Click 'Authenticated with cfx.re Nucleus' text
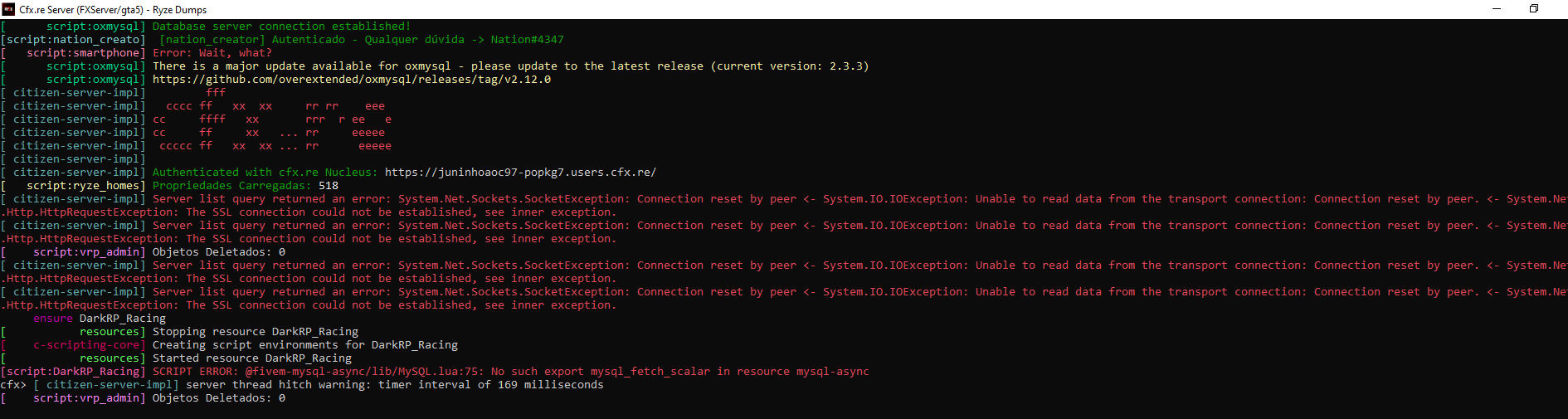 coord(265,173)
